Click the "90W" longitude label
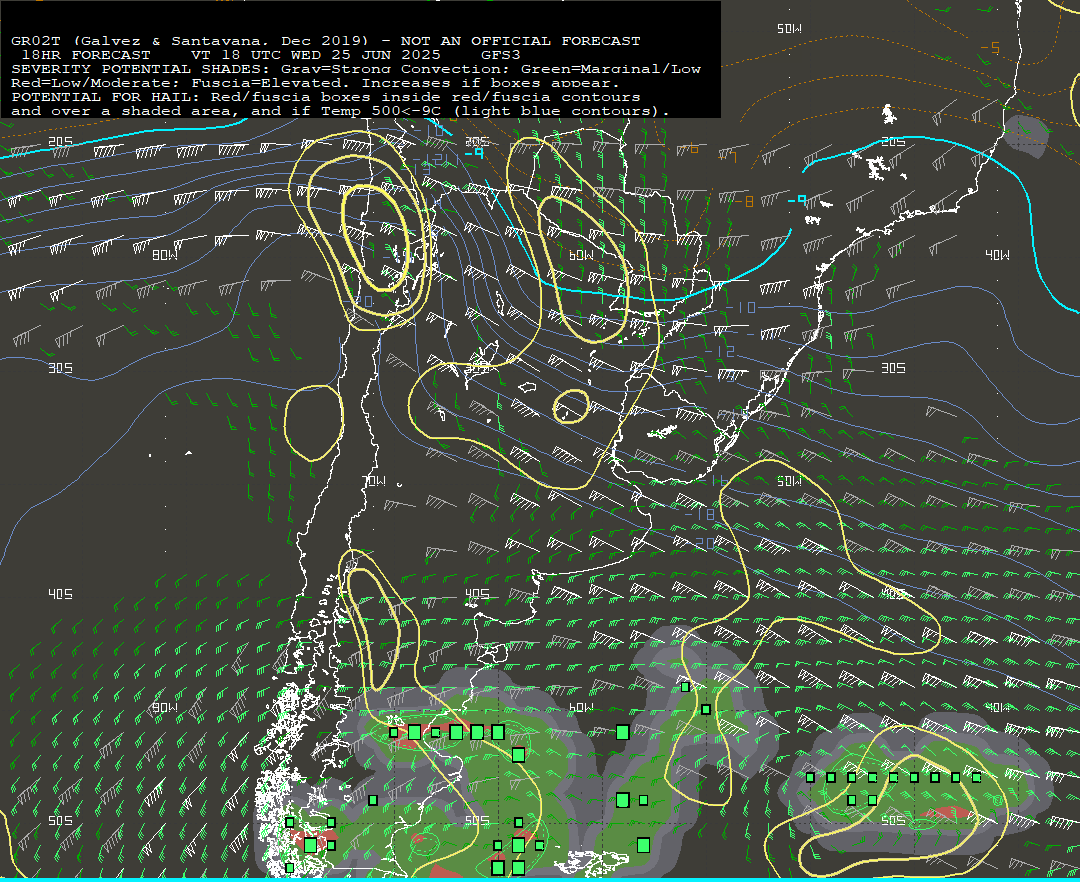The image size is (1080, 882). tap(165, 708)
